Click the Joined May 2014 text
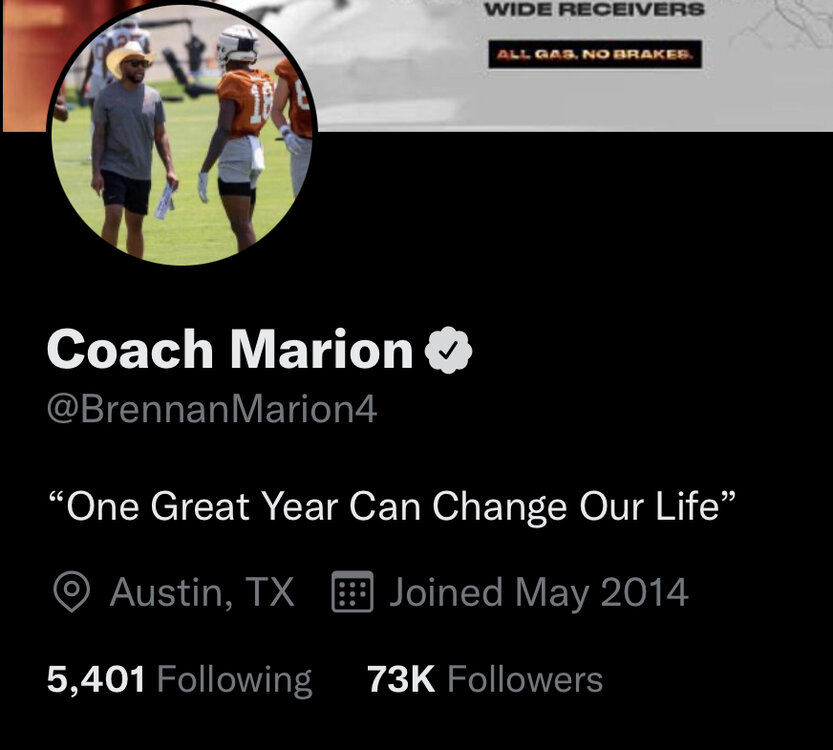 click(539, 593)
